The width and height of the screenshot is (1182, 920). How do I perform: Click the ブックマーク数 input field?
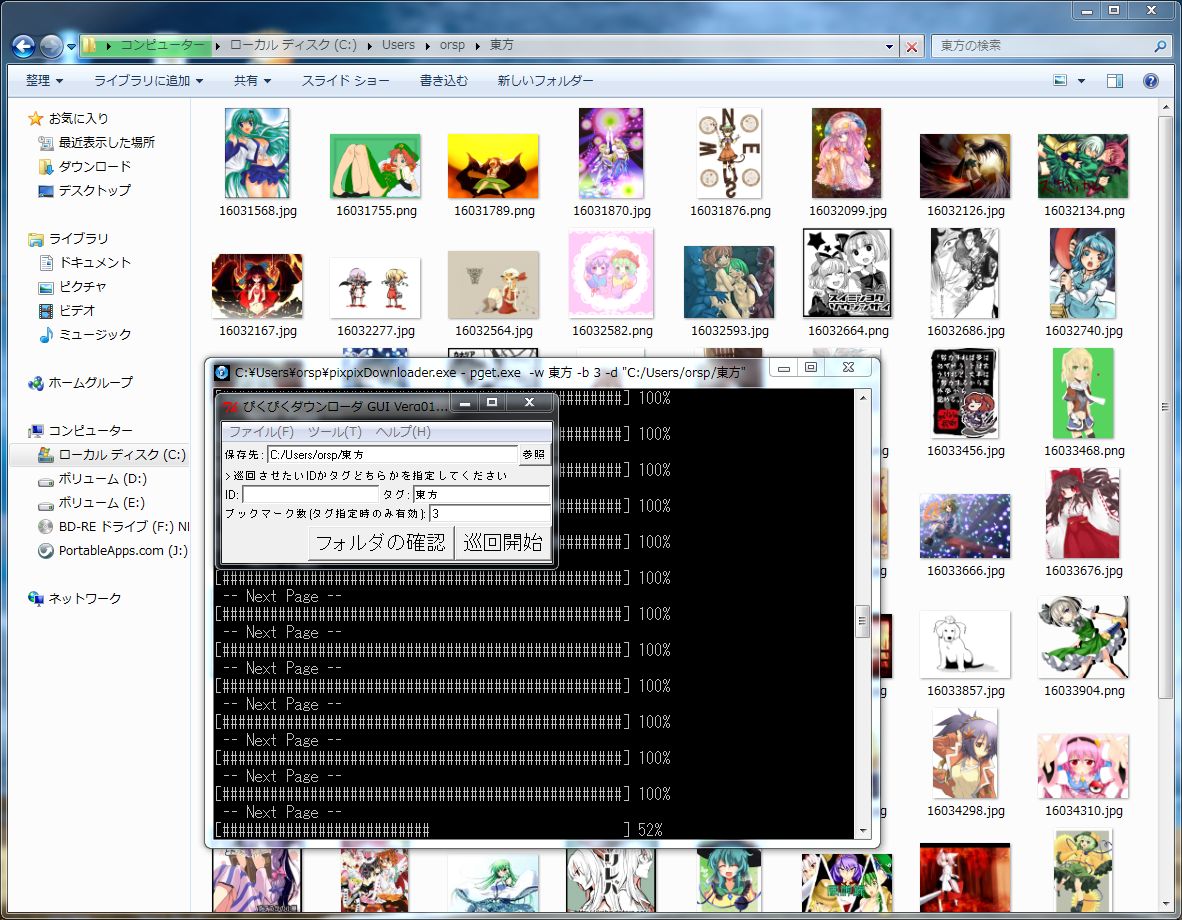click(x=490, y=514)
